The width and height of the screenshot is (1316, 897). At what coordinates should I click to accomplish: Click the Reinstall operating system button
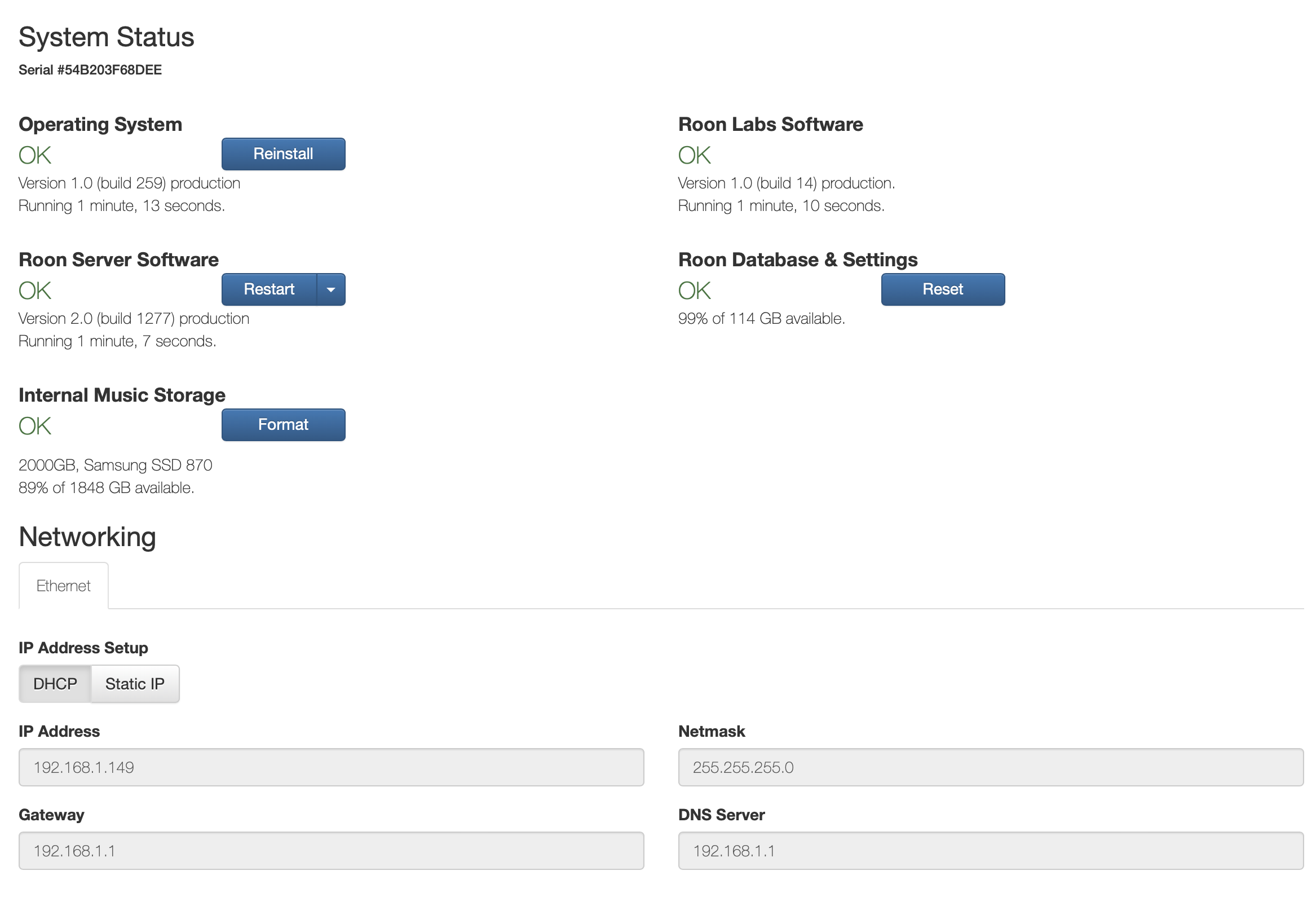click(282, 153)
